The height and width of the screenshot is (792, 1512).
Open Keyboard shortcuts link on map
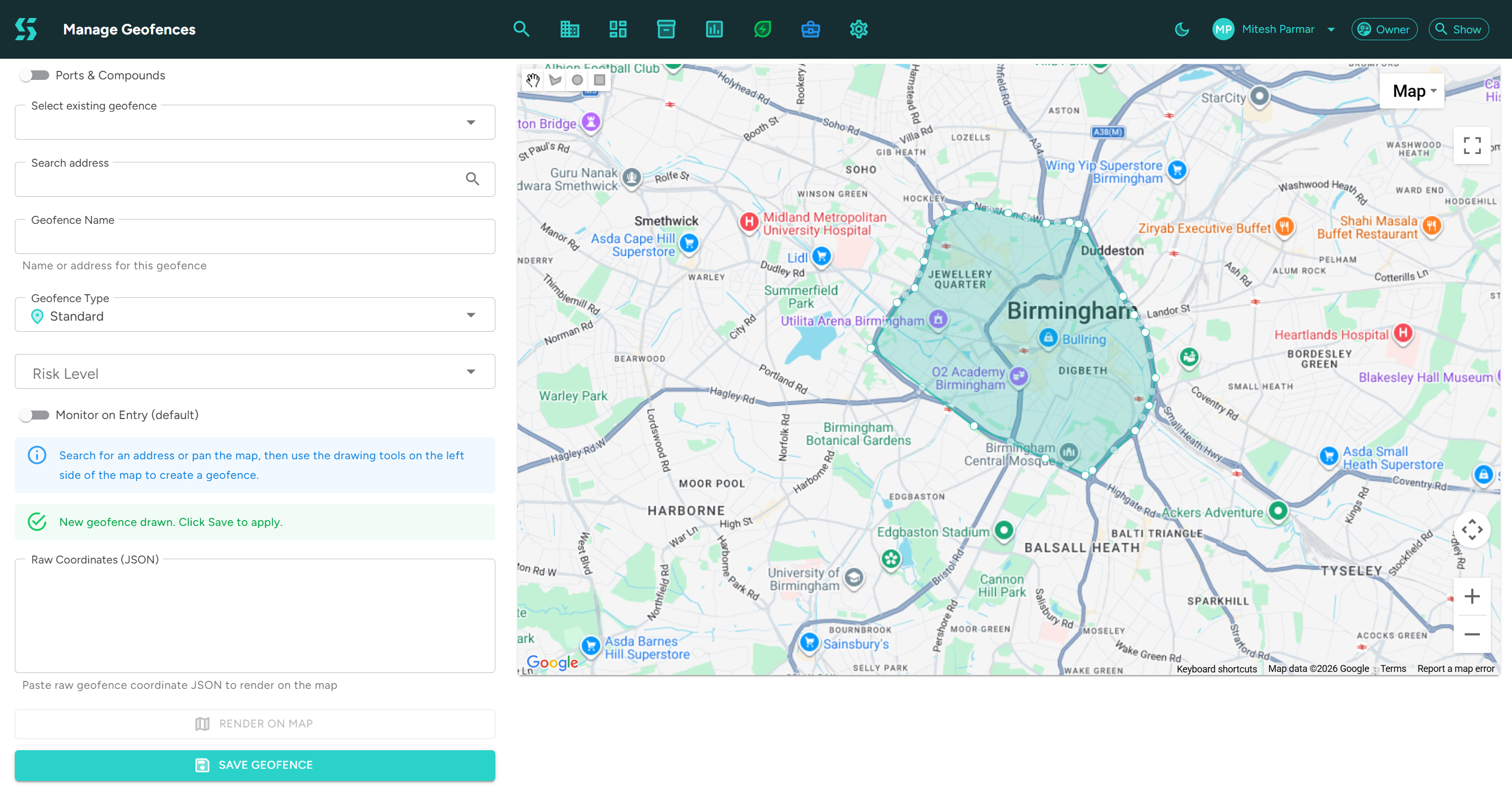(1216, 669)
